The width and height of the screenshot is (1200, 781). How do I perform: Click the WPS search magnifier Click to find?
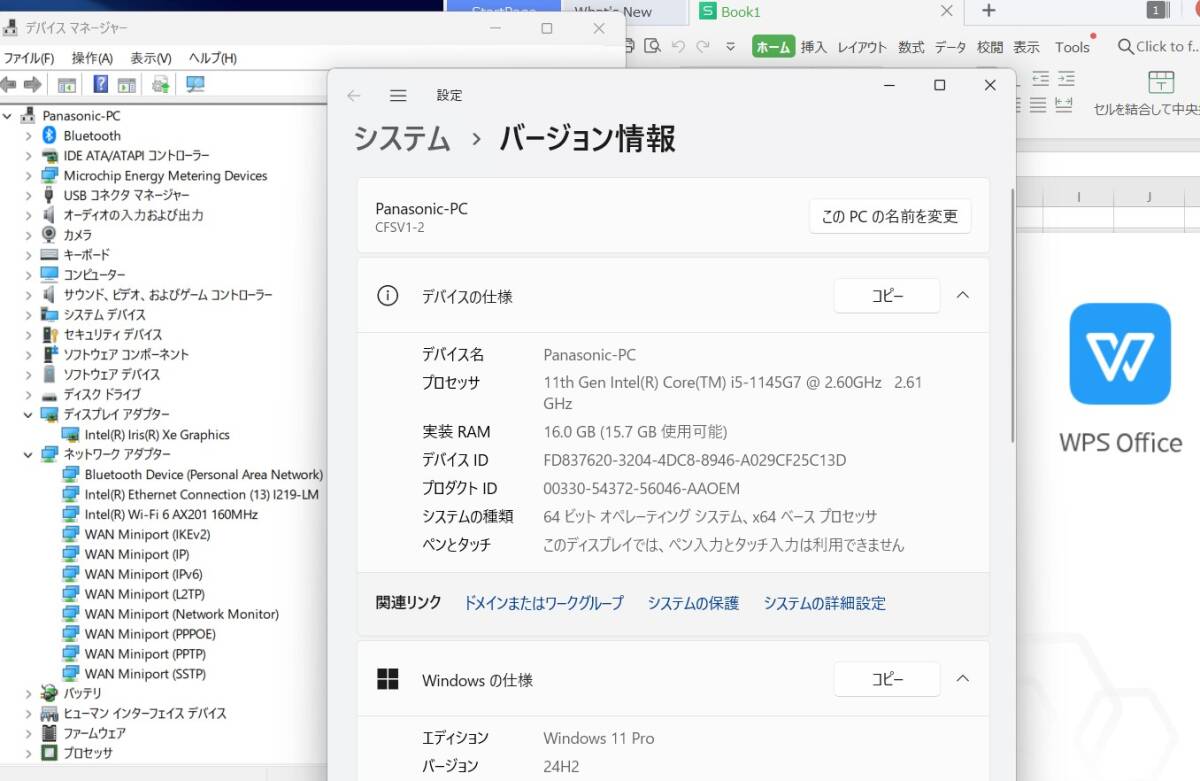(x=1126, y=47)
